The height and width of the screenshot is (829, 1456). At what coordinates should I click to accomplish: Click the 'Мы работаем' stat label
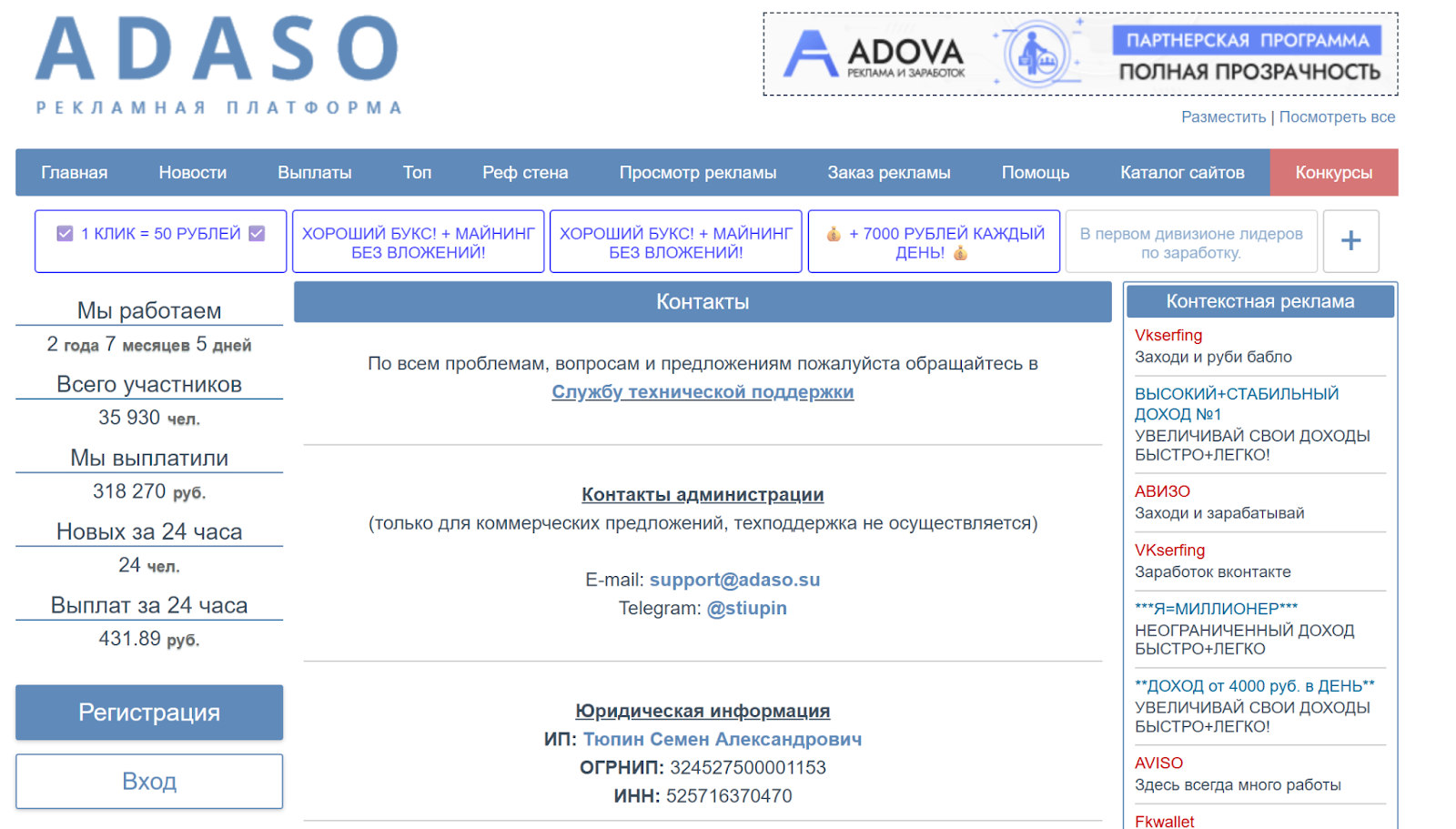coord(149,310)
